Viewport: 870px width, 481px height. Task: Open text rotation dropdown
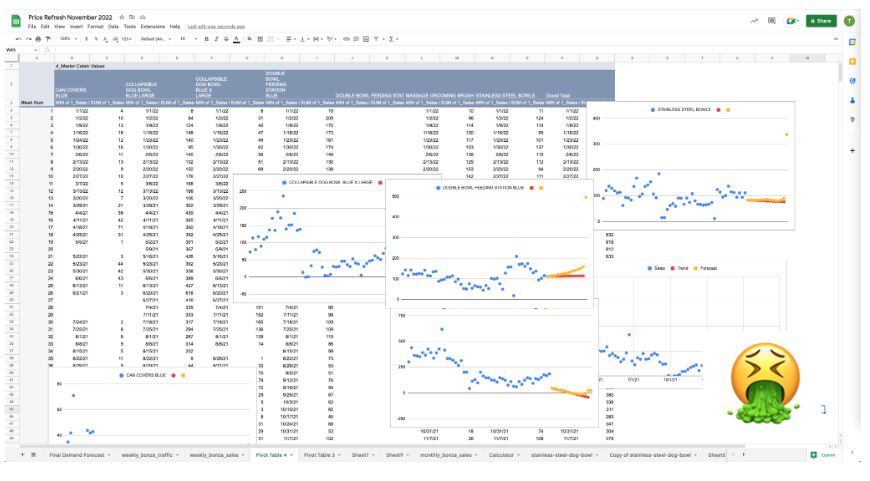point(331,39)
